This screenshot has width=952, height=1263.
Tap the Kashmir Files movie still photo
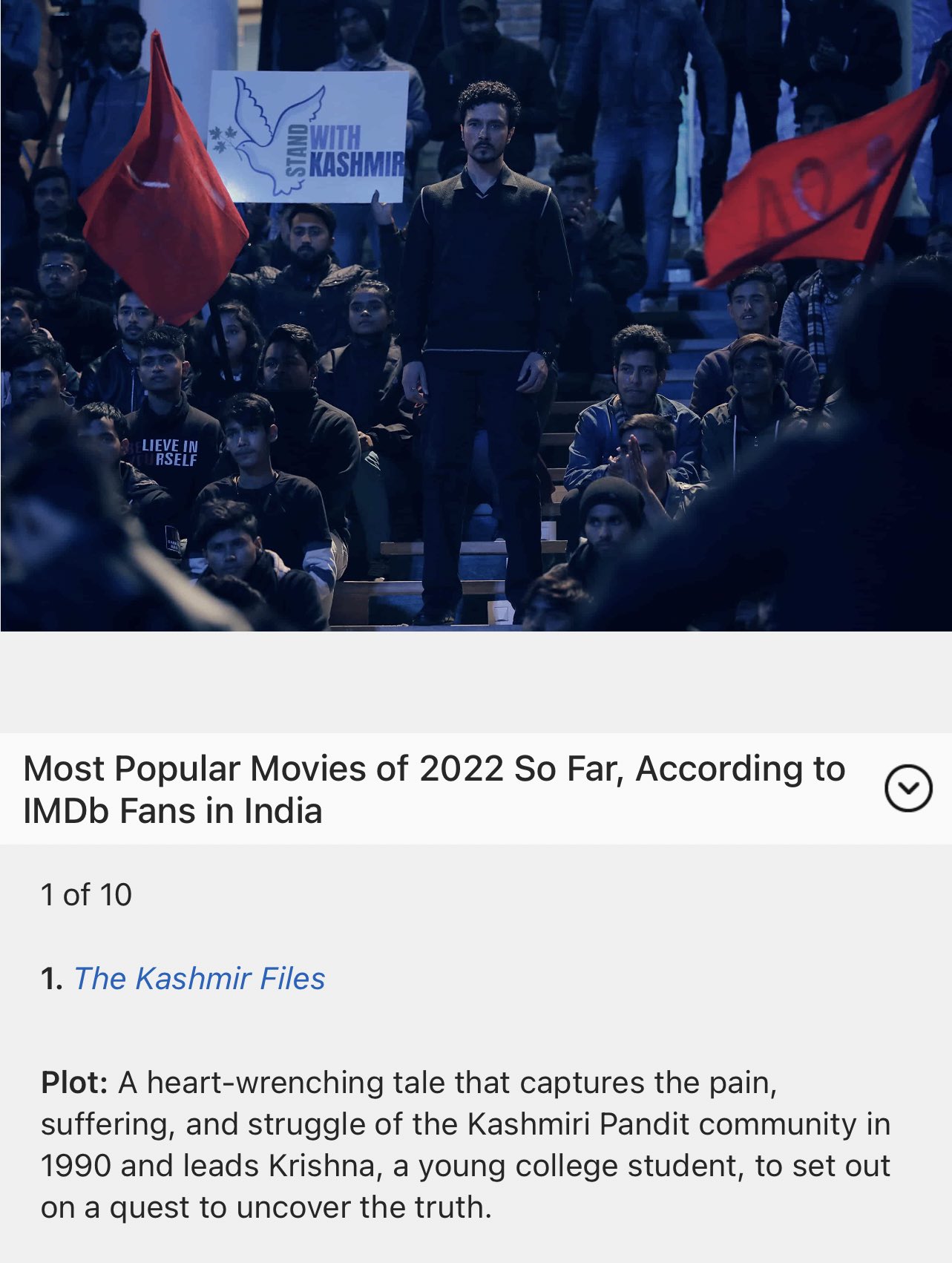pyautogui.click(x=476, y=315)
